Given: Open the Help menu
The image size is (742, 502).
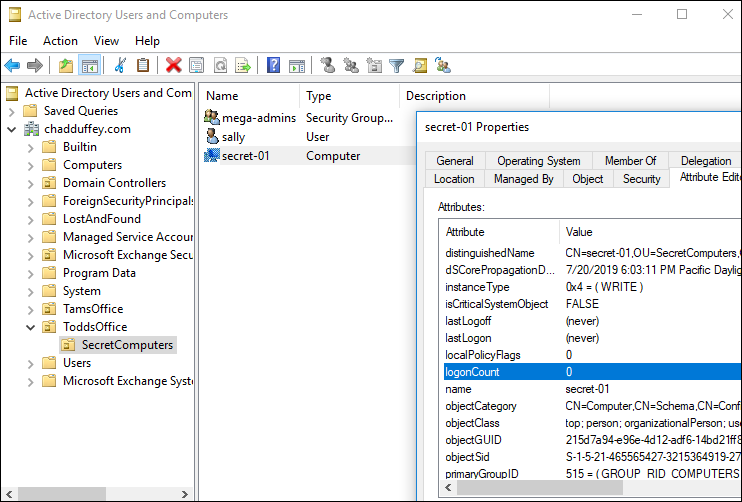Looking at the screenshot, I should tap(147, 41).
